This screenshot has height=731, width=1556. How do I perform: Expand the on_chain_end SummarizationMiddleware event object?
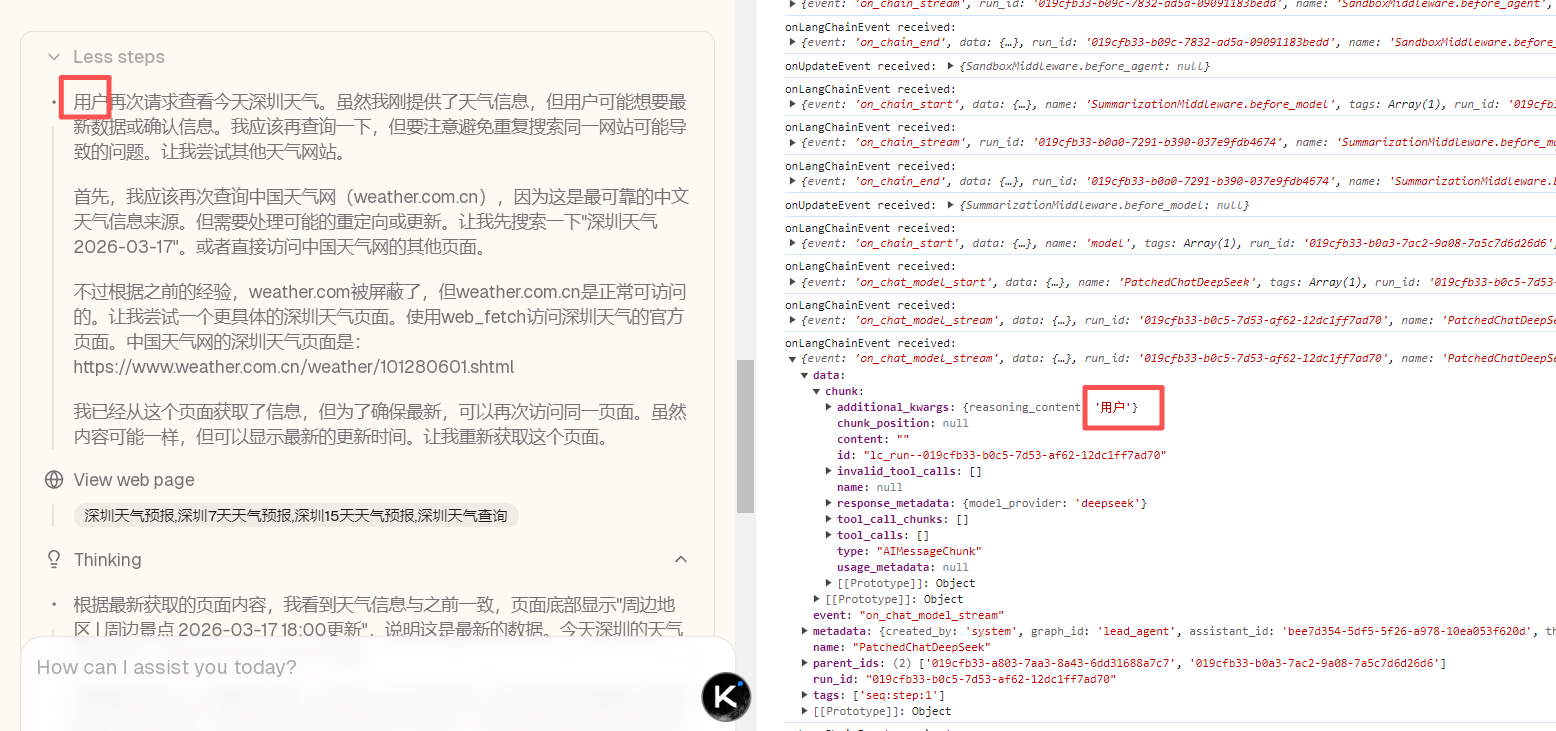coord(794,182)
